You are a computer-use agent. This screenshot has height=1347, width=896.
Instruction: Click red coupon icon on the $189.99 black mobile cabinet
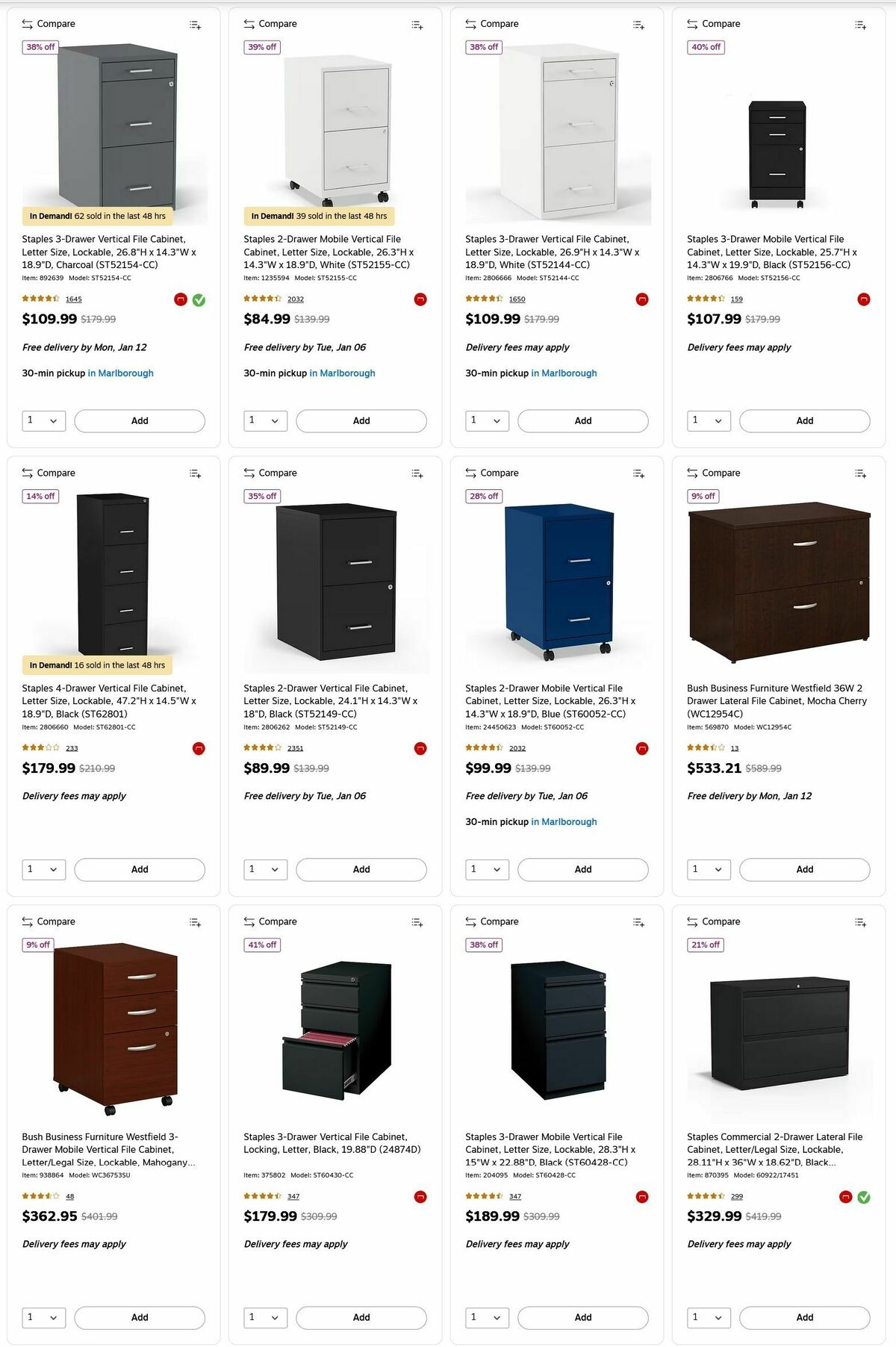641,1195
